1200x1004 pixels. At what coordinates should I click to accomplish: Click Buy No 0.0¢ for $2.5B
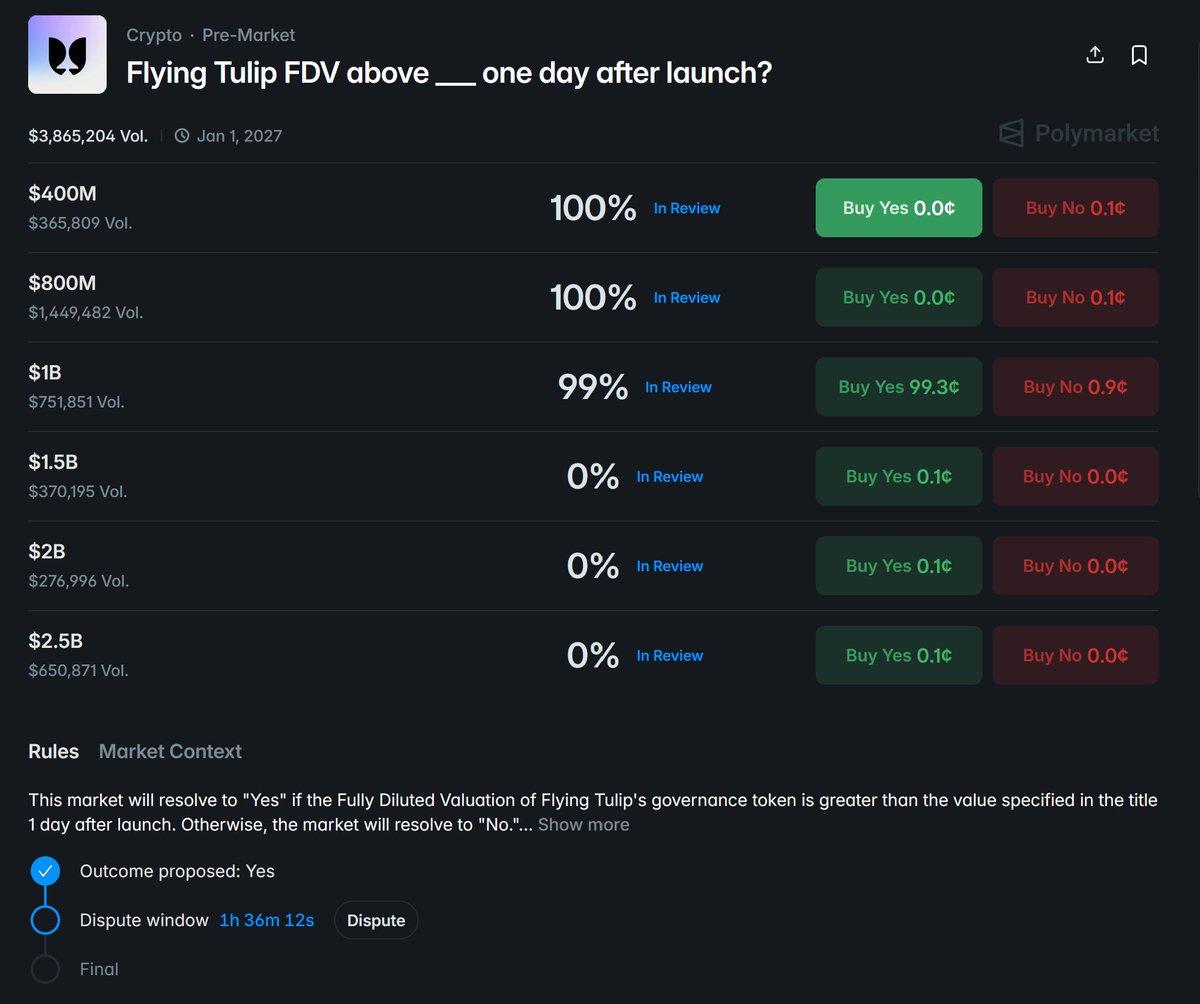[1075, 655]
